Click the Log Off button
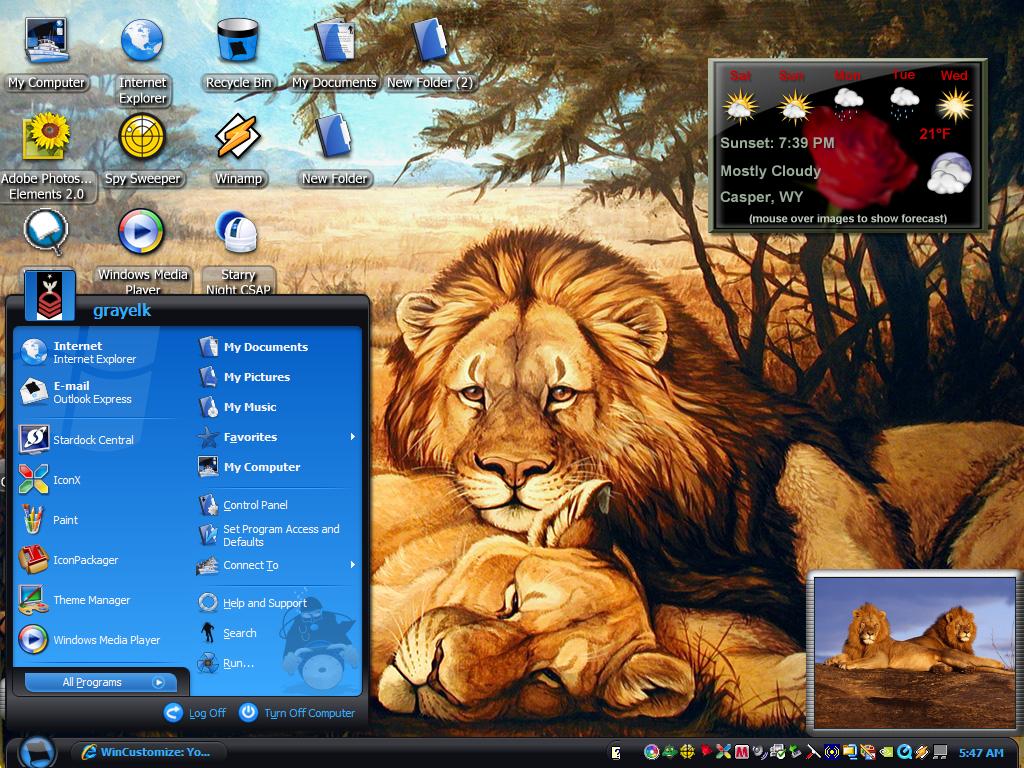Image resolution: width=1024 pixels, height=768 pixels. (x=195, y=712)
